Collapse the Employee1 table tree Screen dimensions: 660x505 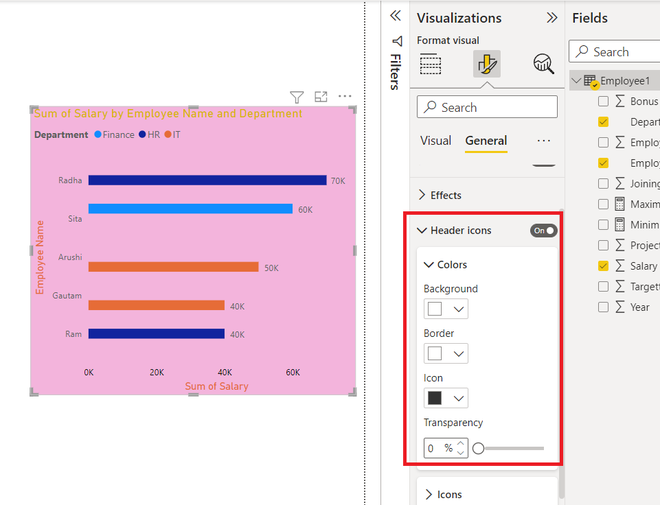pyautogui.click(x=576, y=80)
